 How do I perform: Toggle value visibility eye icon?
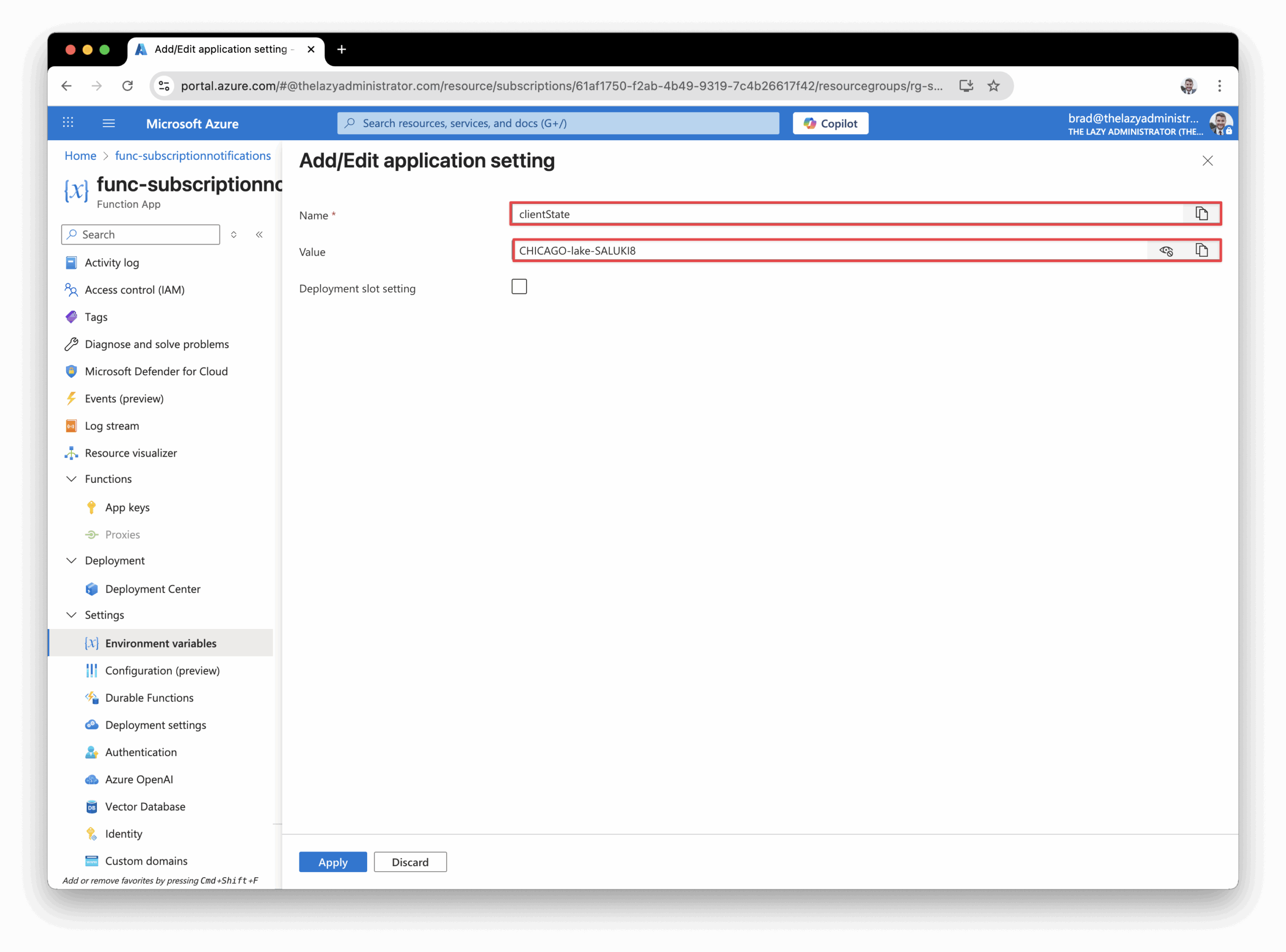pyautogui.click(x=1165, y=251)
